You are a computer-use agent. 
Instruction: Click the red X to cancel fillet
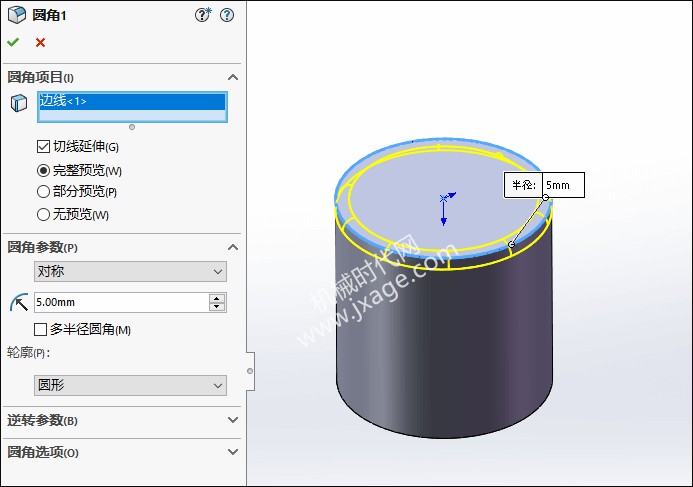click(40, 42)
